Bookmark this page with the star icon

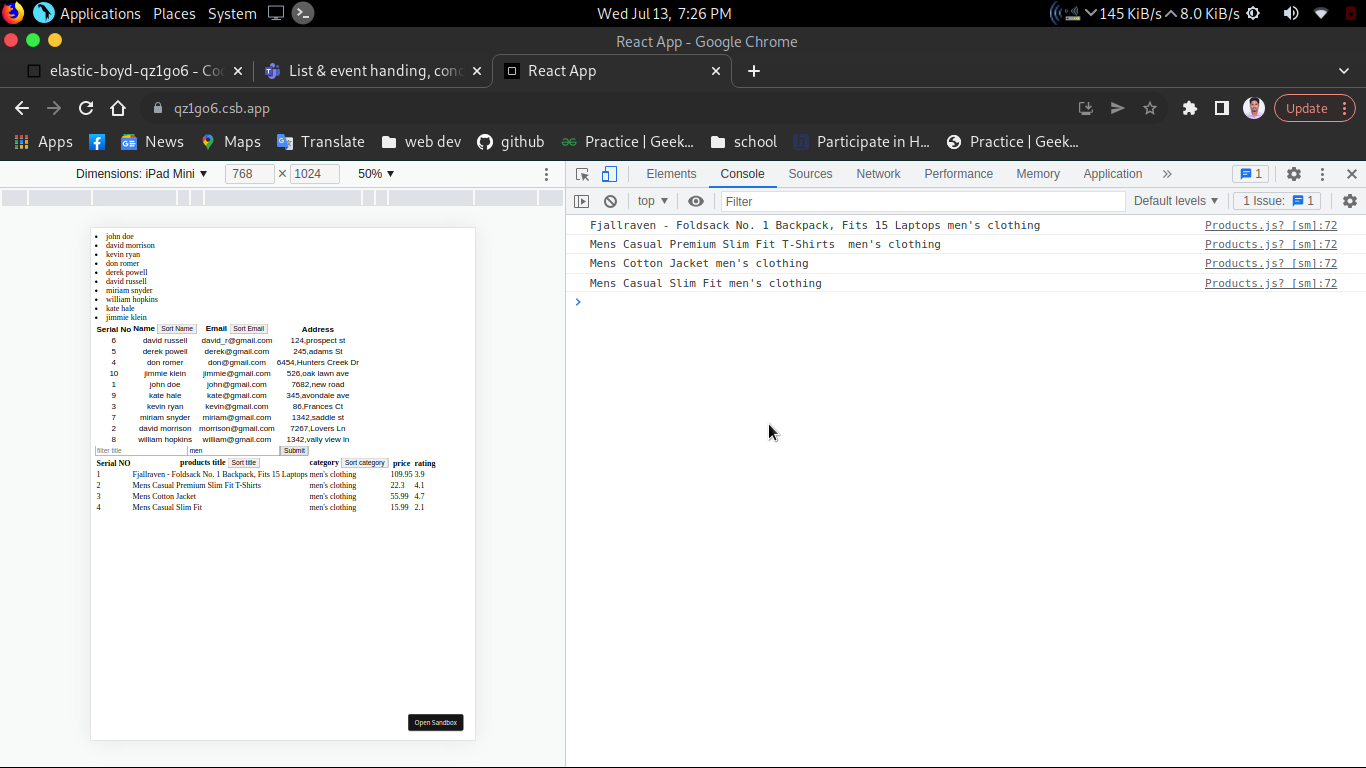(x=1150, y=108)
